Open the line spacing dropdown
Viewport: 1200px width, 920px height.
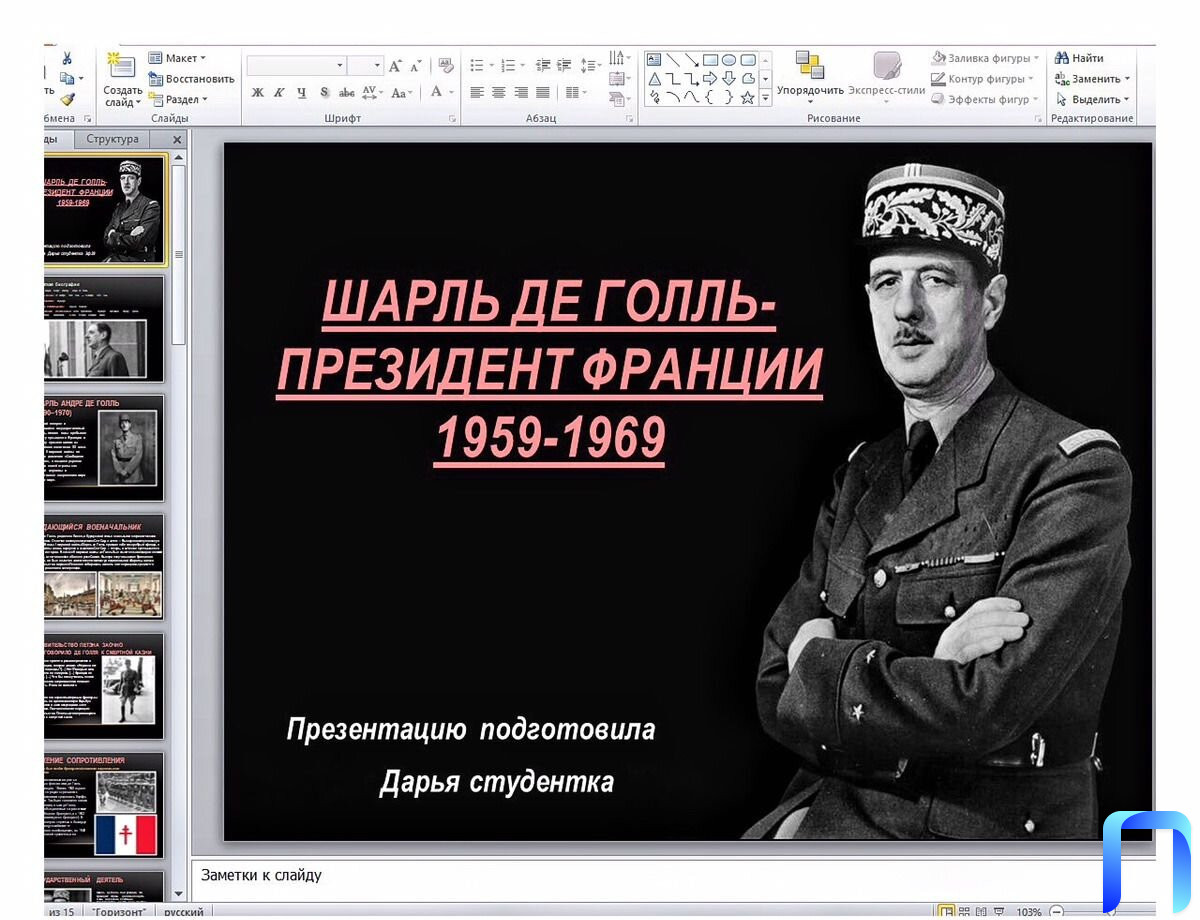click(591, 66)
